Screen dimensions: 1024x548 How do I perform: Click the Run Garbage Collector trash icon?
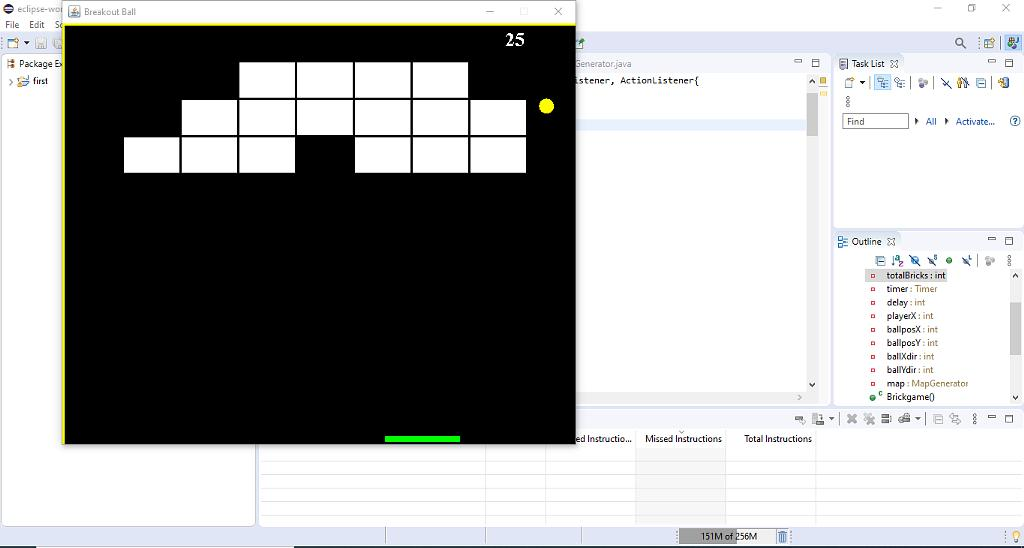pyautogui.click(x=782, y=537)
